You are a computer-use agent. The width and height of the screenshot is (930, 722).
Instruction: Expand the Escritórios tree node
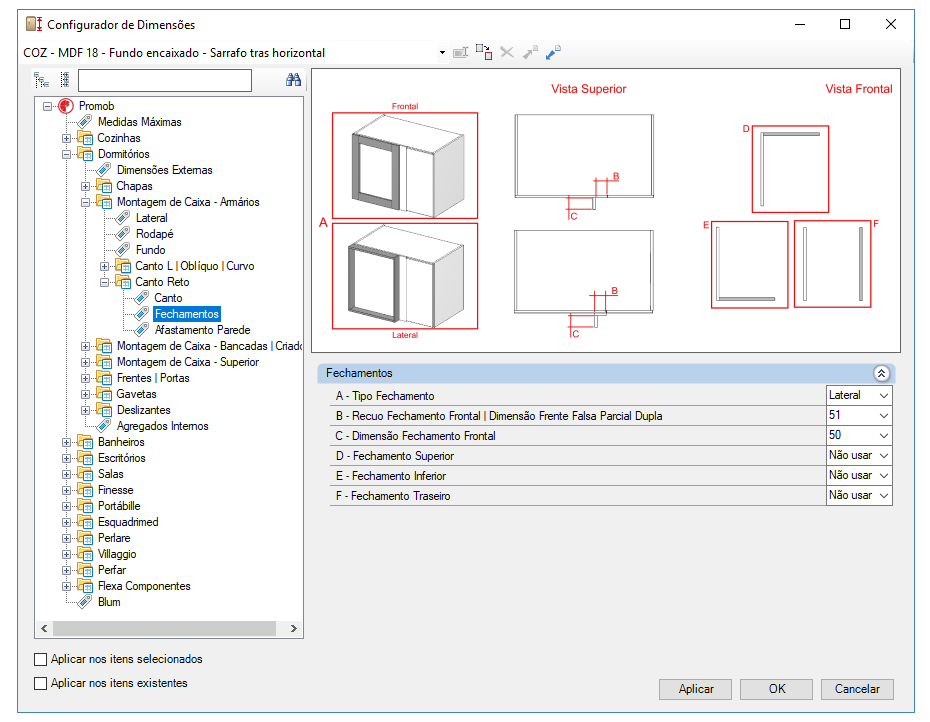(66, 459)
